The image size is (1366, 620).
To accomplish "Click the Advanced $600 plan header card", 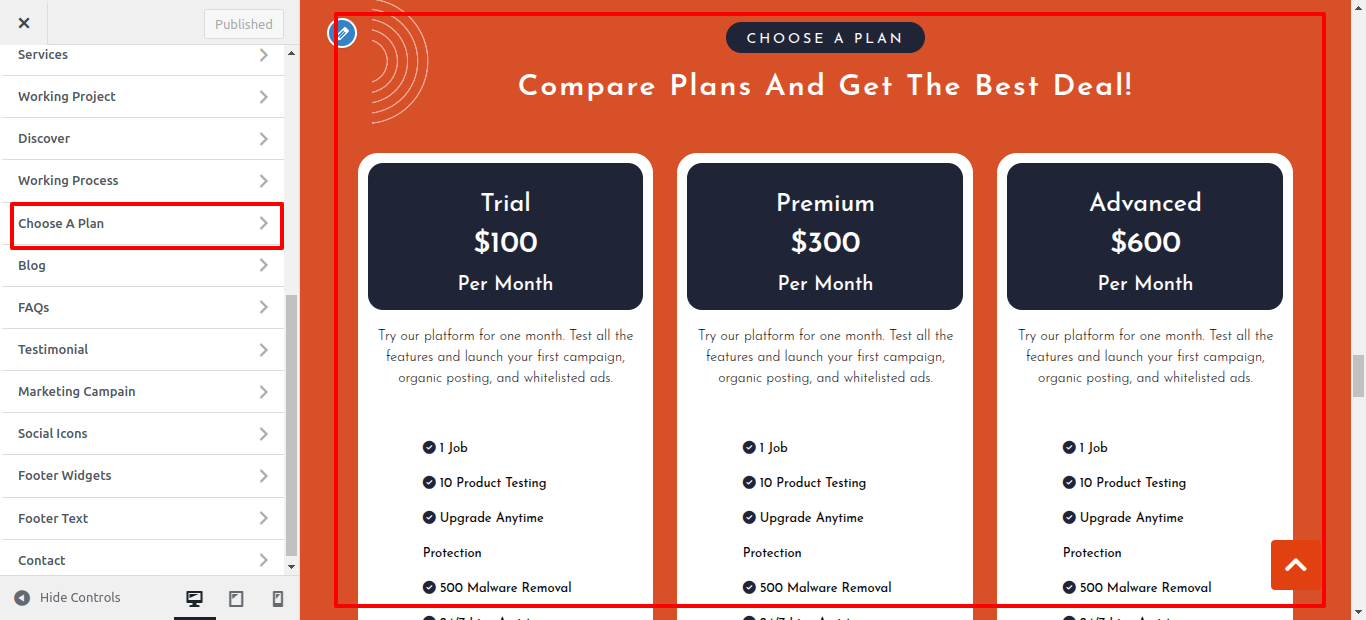I will tap(1144, 237).
